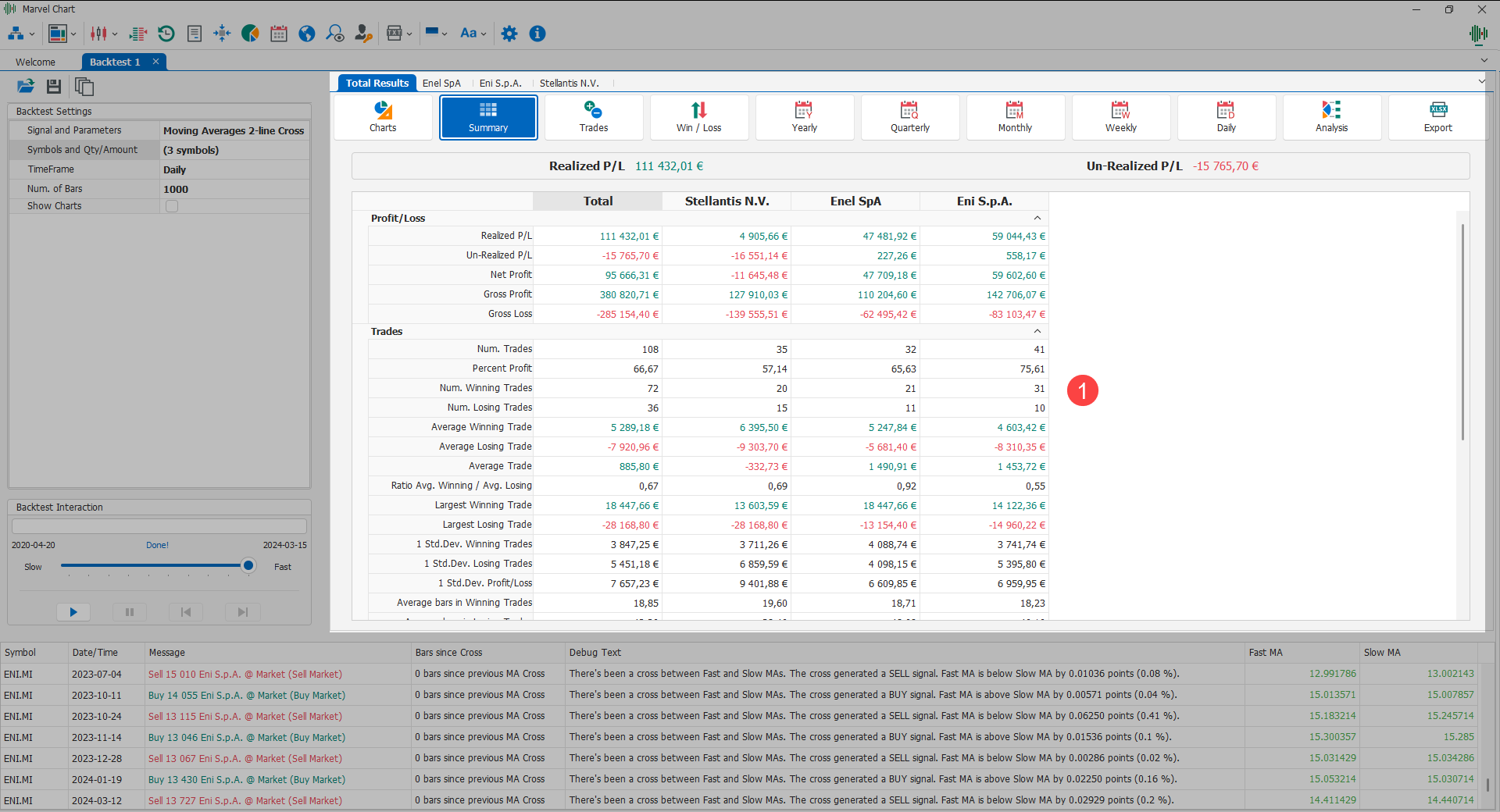
Task: Export results with the Export button
Action: 1437,117
